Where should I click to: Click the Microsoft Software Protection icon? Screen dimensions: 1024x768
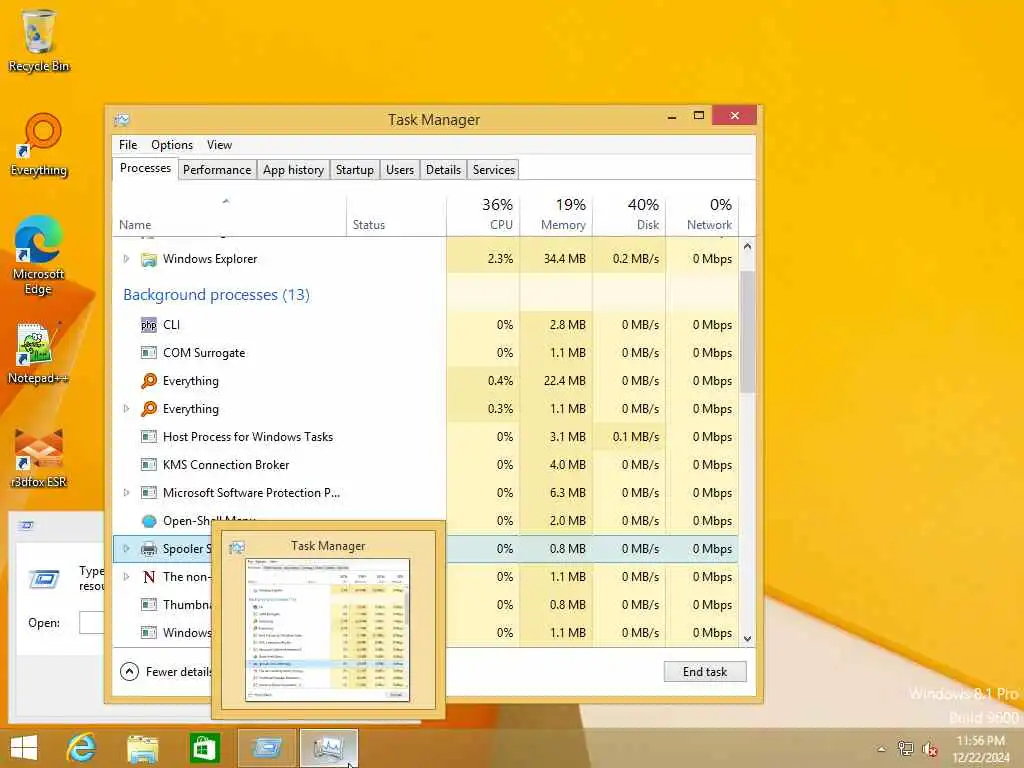click(x=149, y=493)
